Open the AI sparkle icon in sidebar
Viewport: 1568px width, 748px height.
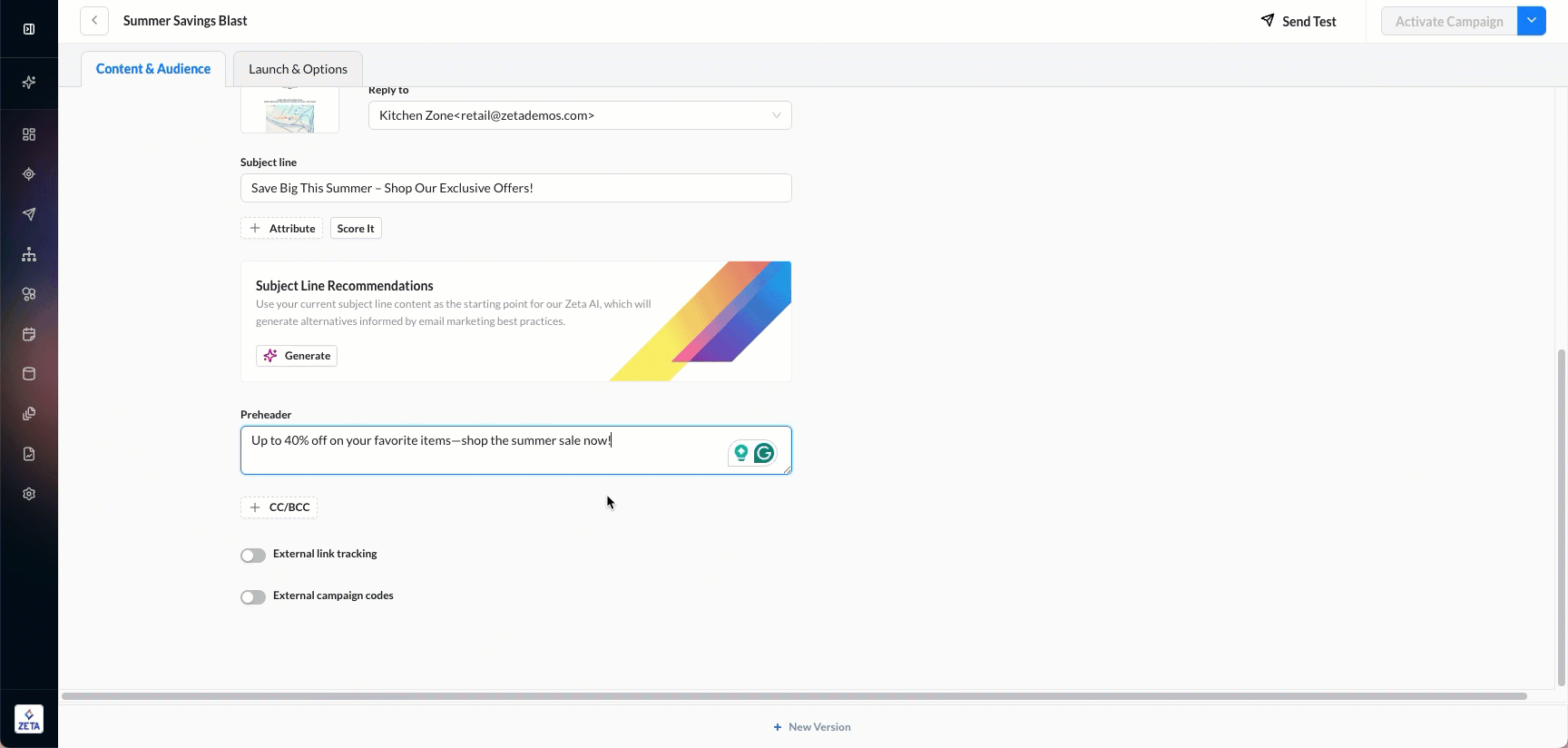point(29,83)
